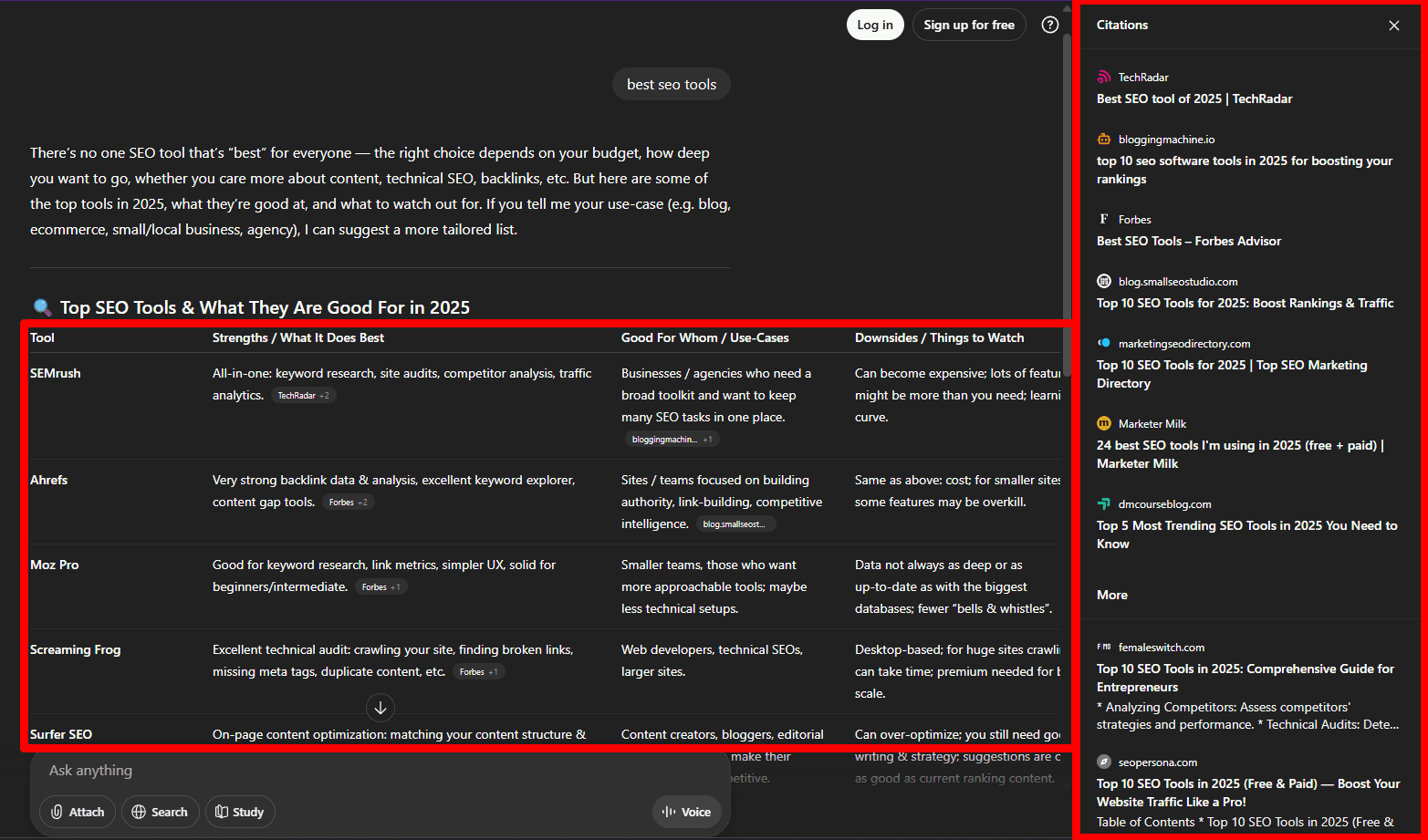Click the scroll-to-bottom arrow icon
Viewport: 1428px width, 840px height.
[x=380, y=708]
